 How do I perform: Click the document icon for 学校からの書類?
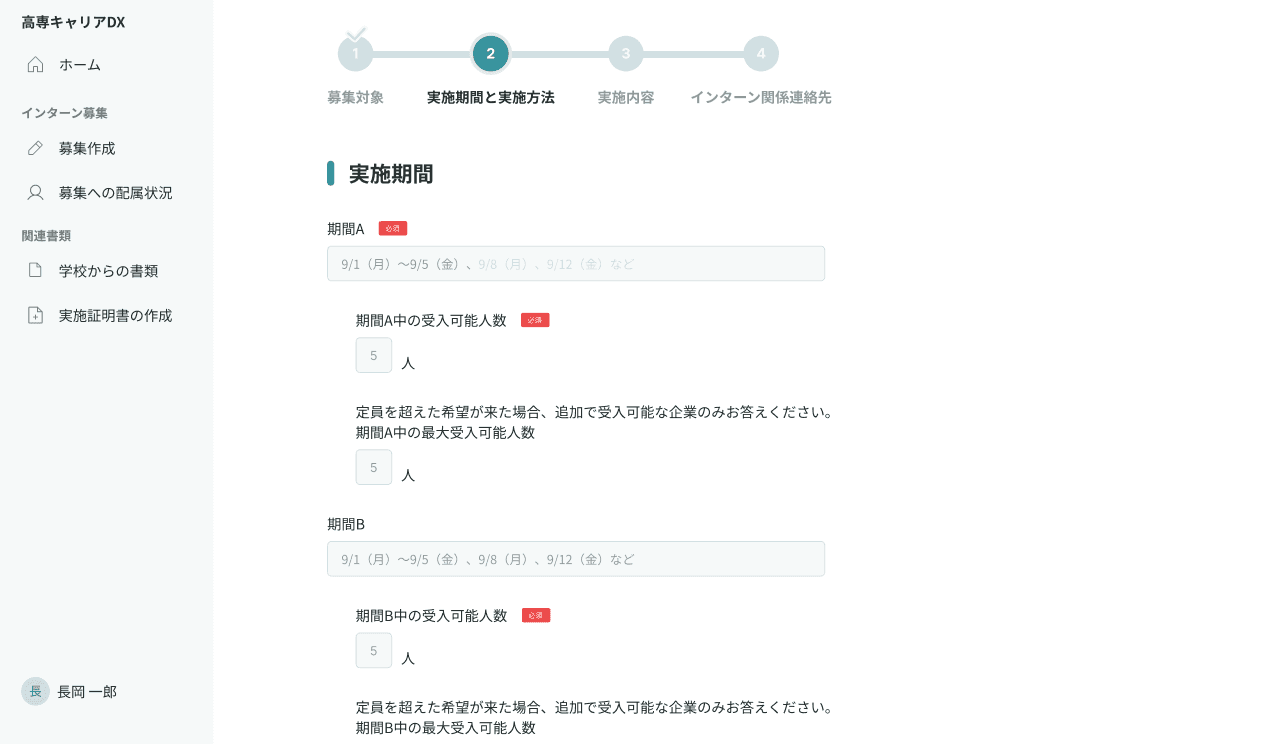coord(37,269)
